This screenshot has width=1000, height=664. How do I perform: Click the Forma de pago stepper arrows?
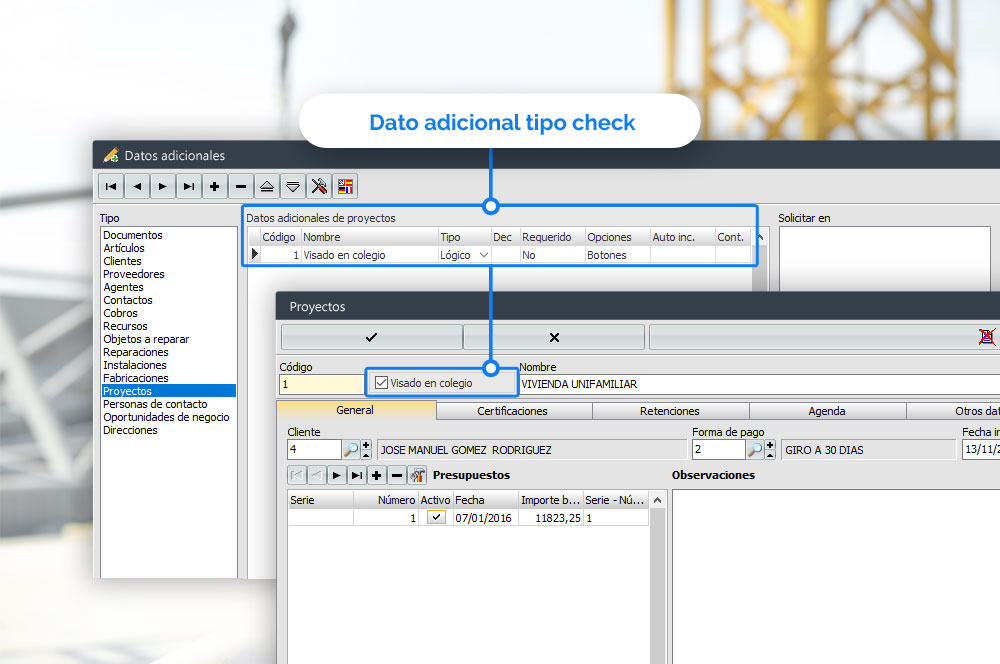coord(770,450)
